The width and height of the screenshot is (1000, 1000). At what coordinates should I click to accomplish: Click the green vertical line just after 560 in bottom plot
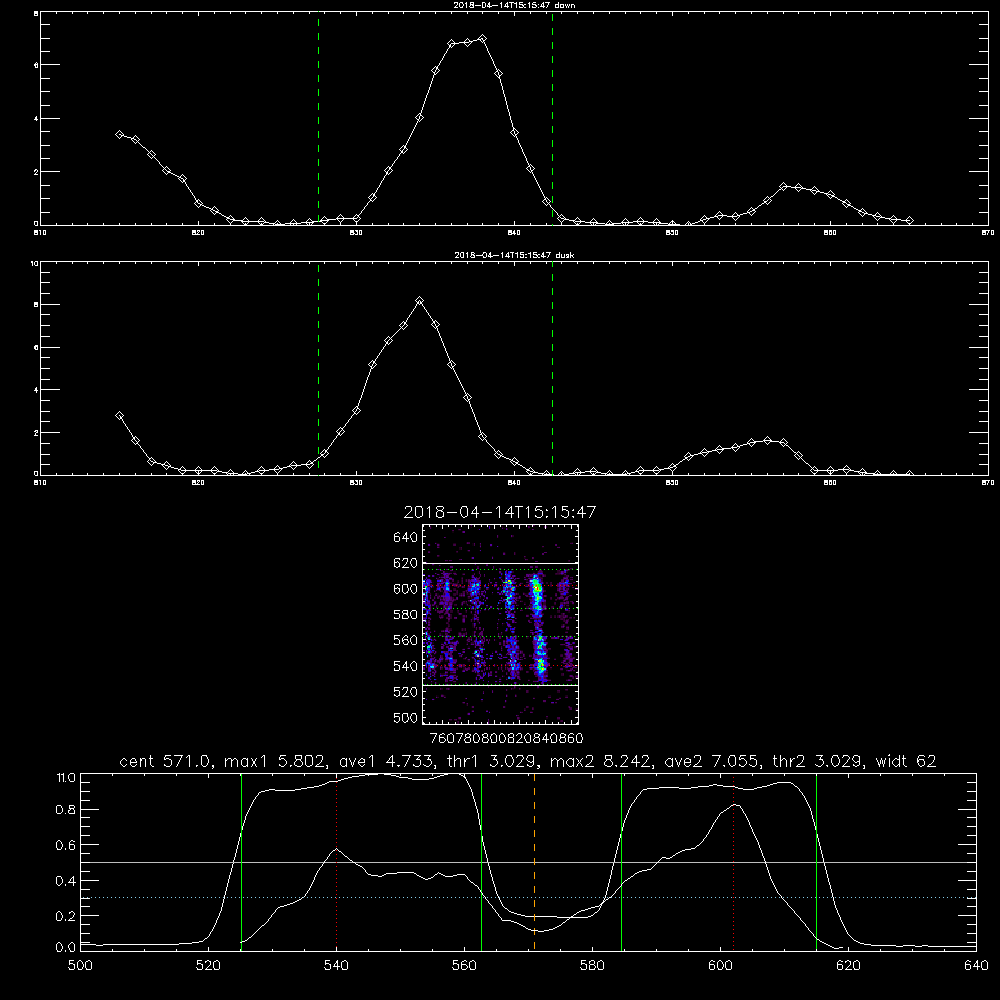pos(482,862)
